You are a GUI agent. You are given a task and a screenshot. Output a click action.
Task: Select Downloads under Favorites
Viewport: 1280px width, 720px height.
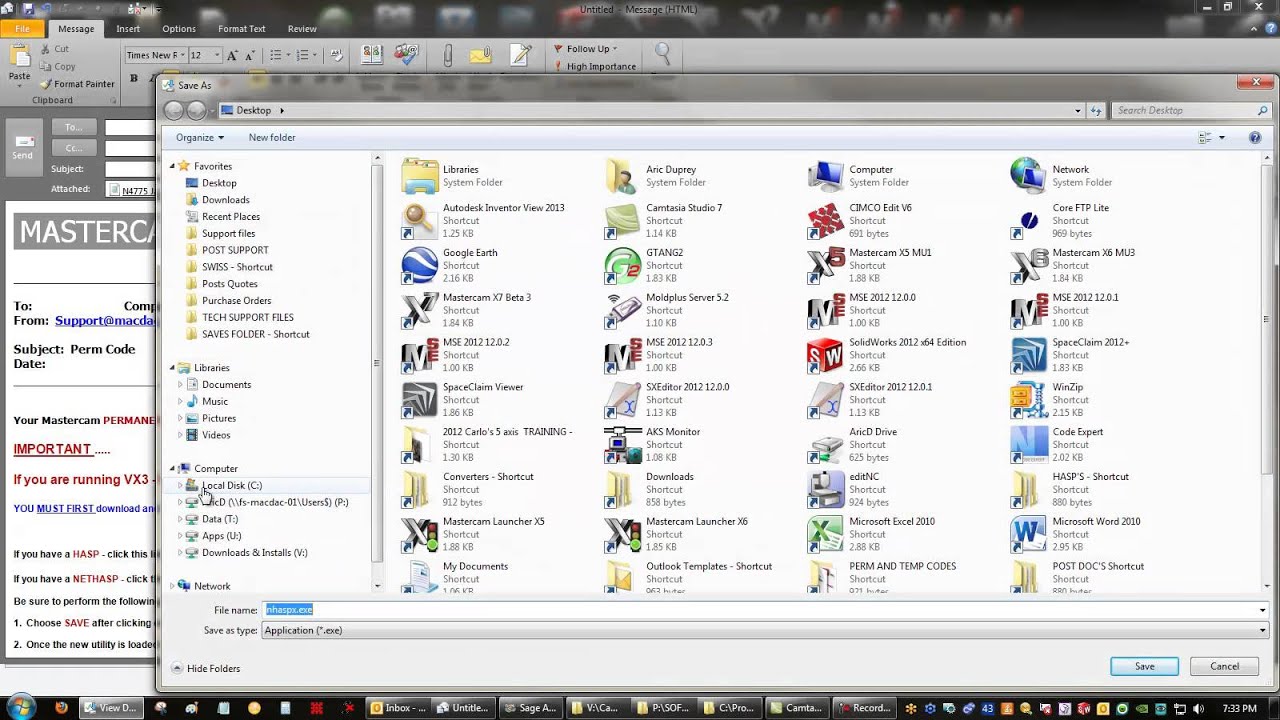(x=226, y=200)
